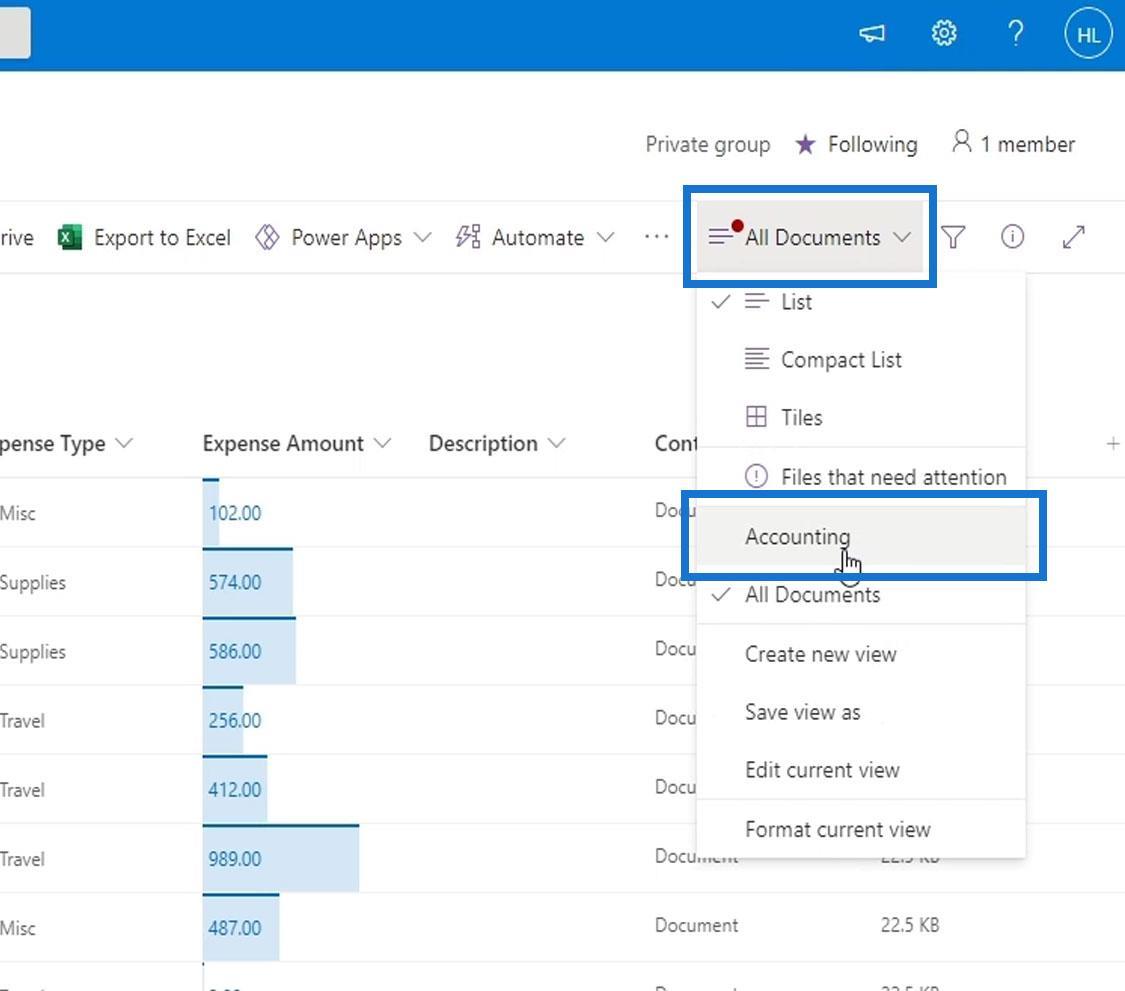
Task: Click the 989.00 expense amount
Action: [x=235, y=859]
